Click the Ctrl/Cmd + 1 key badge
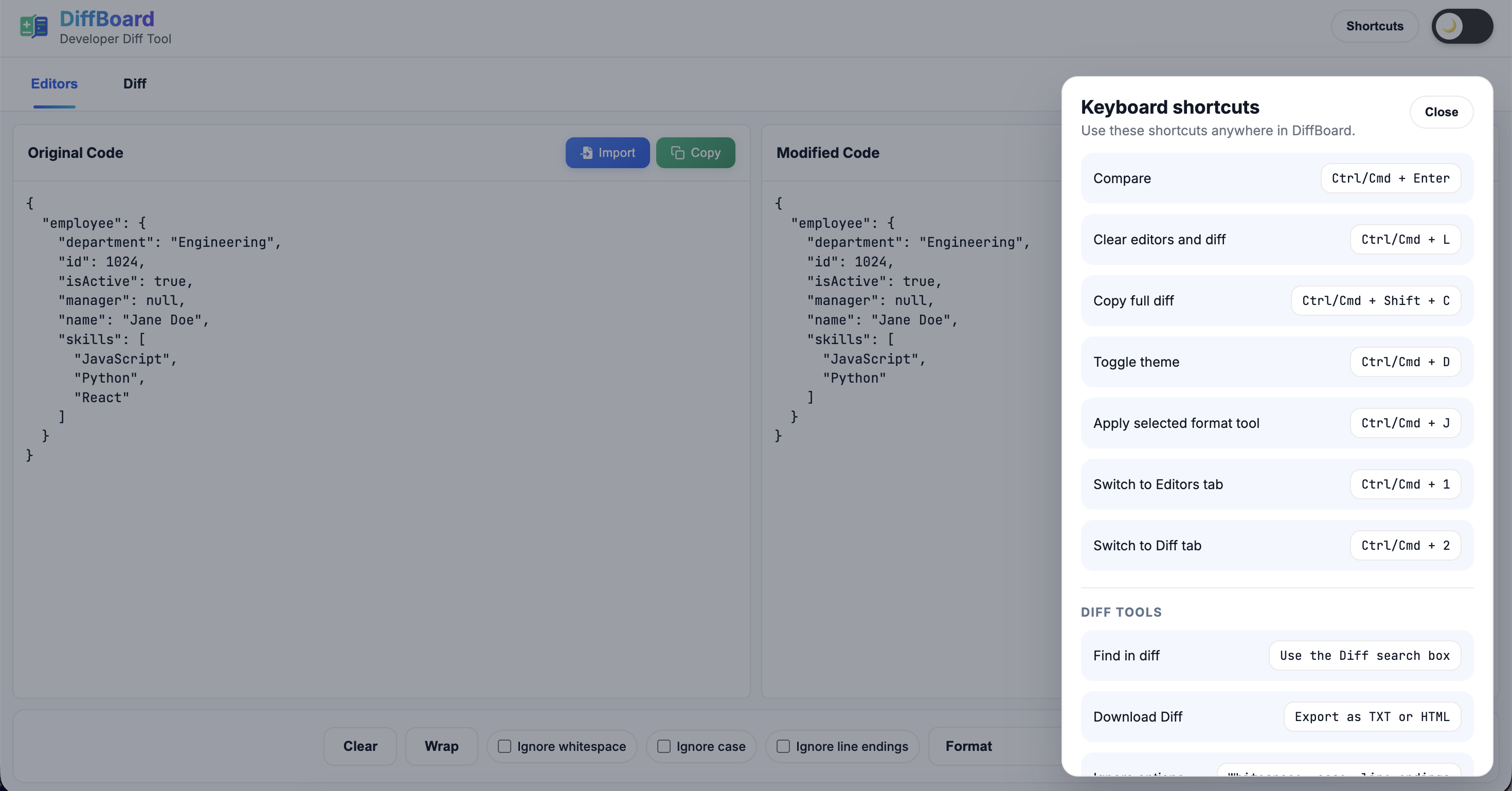 click(x=1405, y=484)
